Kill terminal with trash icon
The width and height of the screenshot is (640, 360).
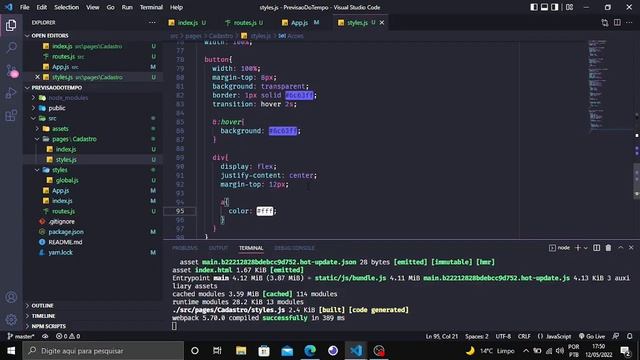click(608, 248)
